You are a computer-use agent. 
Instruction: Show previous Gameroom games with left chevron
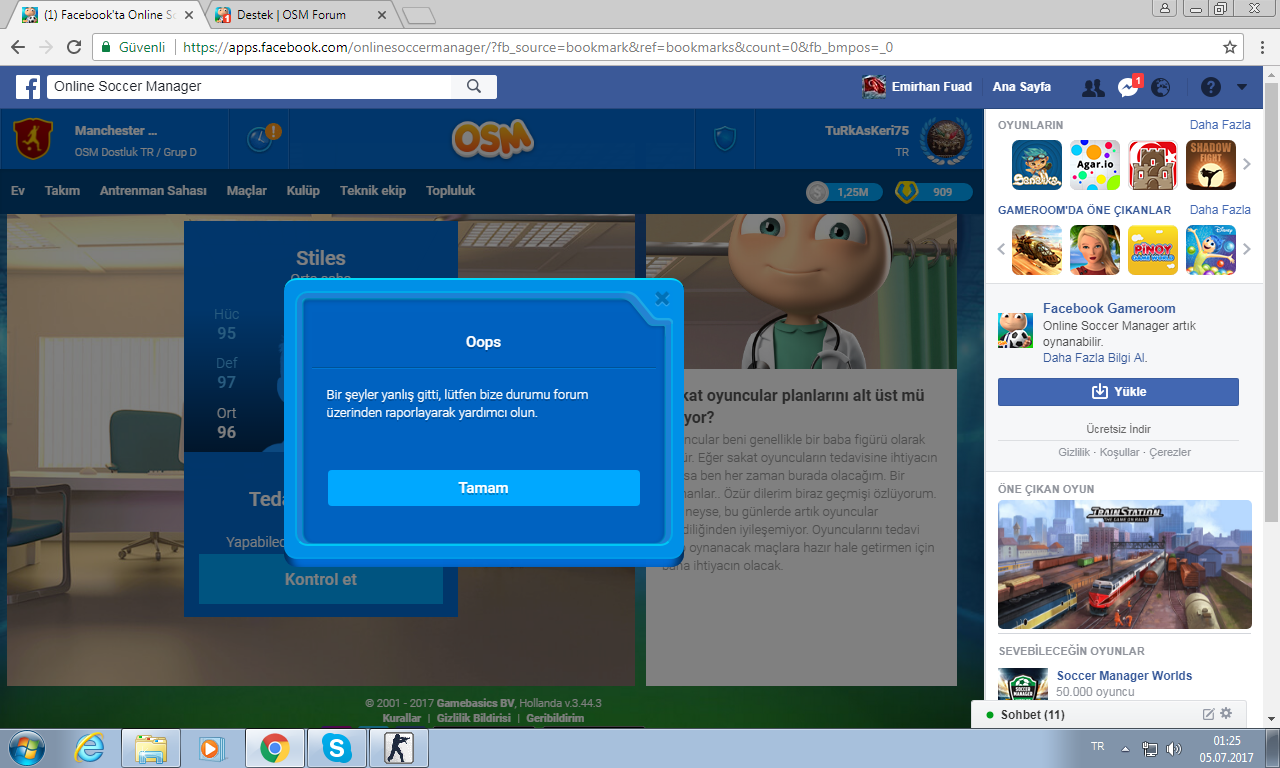(1002, 249)
